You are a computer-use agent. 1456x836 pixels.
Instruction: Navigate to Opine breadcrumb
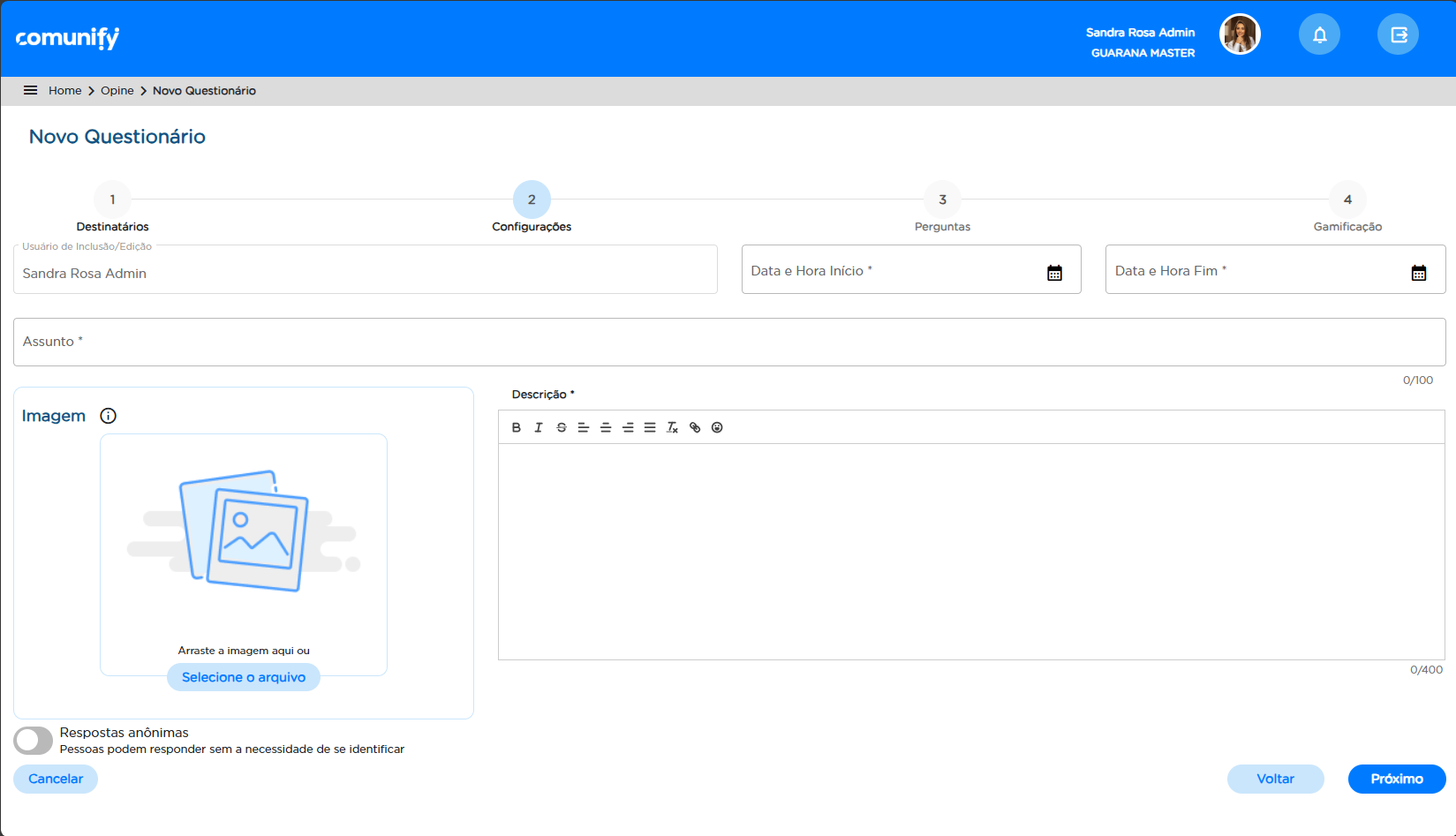click(117, 90)
